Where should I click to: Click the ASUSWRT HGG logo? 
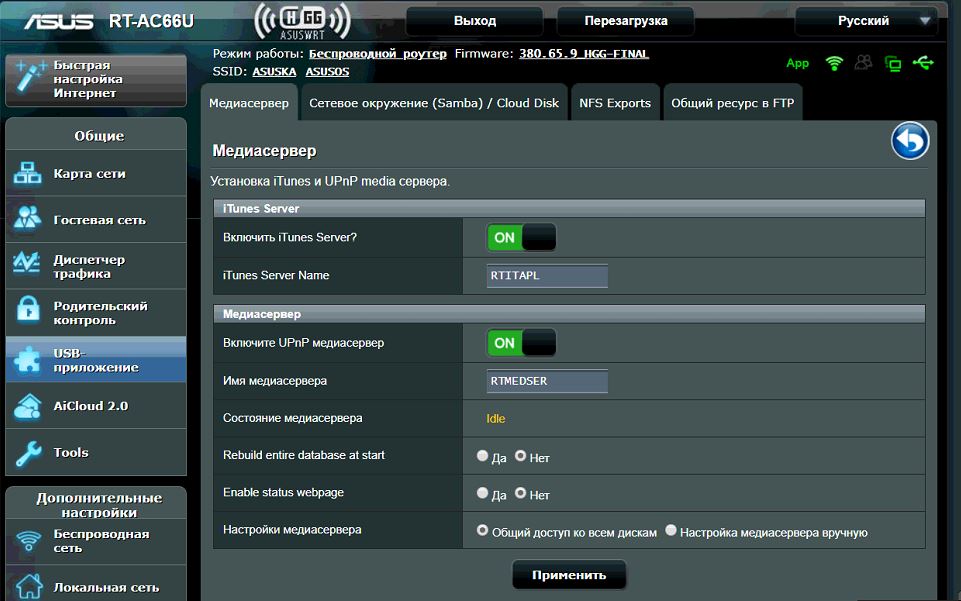click(x=302, y=21)
